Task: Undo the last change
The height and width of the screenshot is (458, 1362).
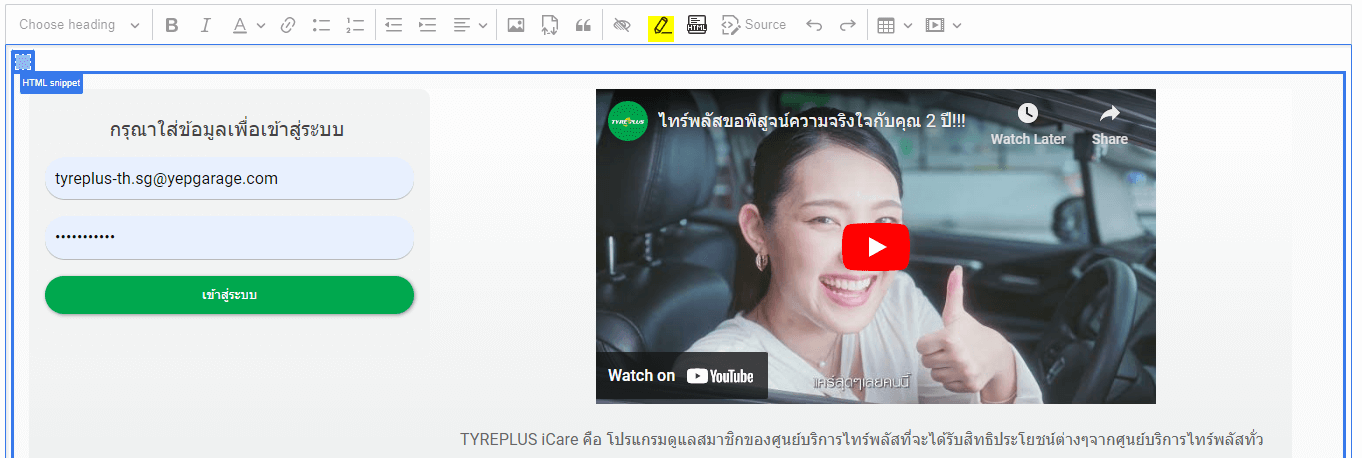Action: click(x=814, y=25)
